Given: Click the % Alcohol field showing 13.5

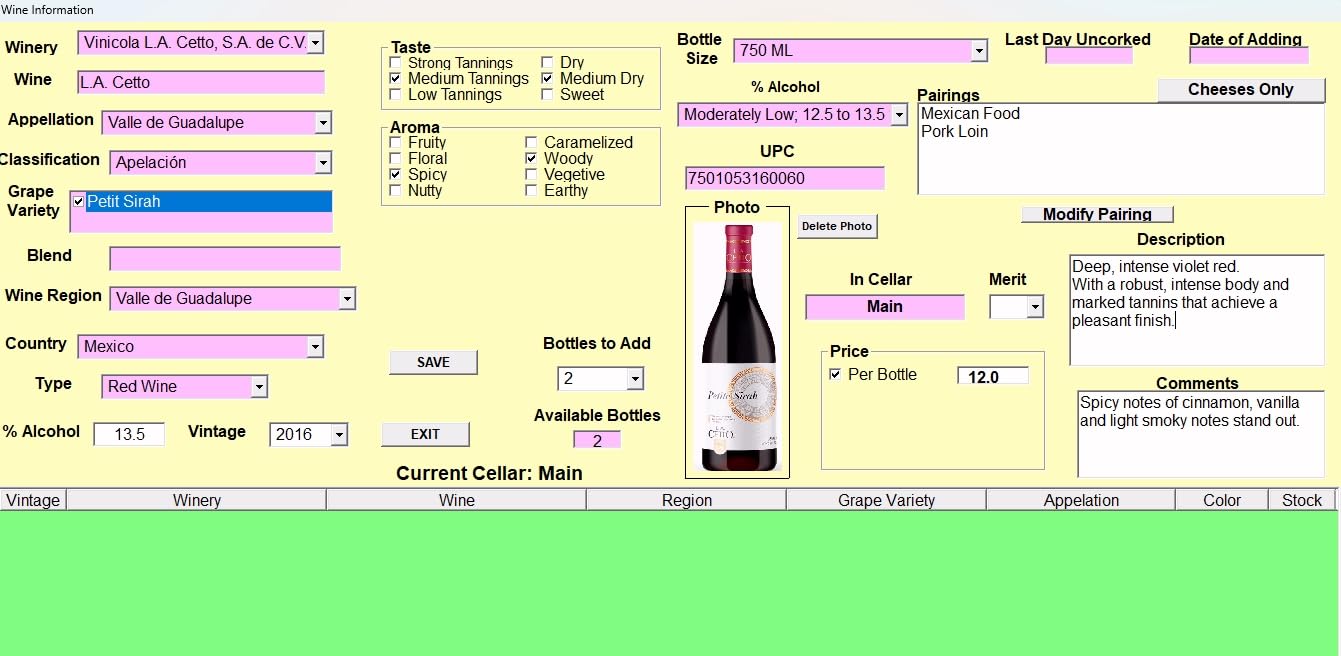Looking at the screenshot, I should (129, 434).
